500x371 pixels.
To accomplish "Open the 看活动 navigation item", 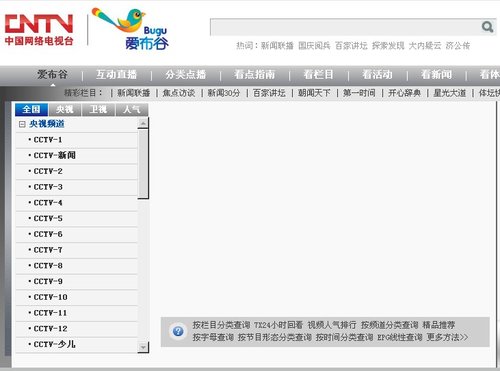I will point(377,74).
